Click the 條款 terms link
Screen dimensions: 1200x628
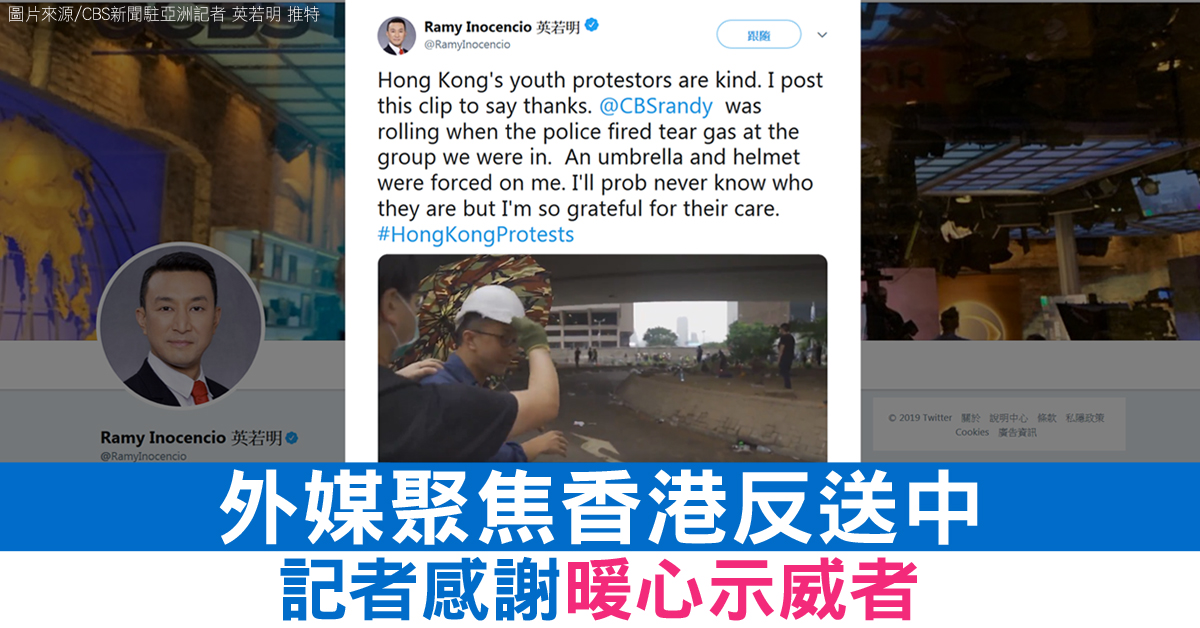tap(1046, 418)
